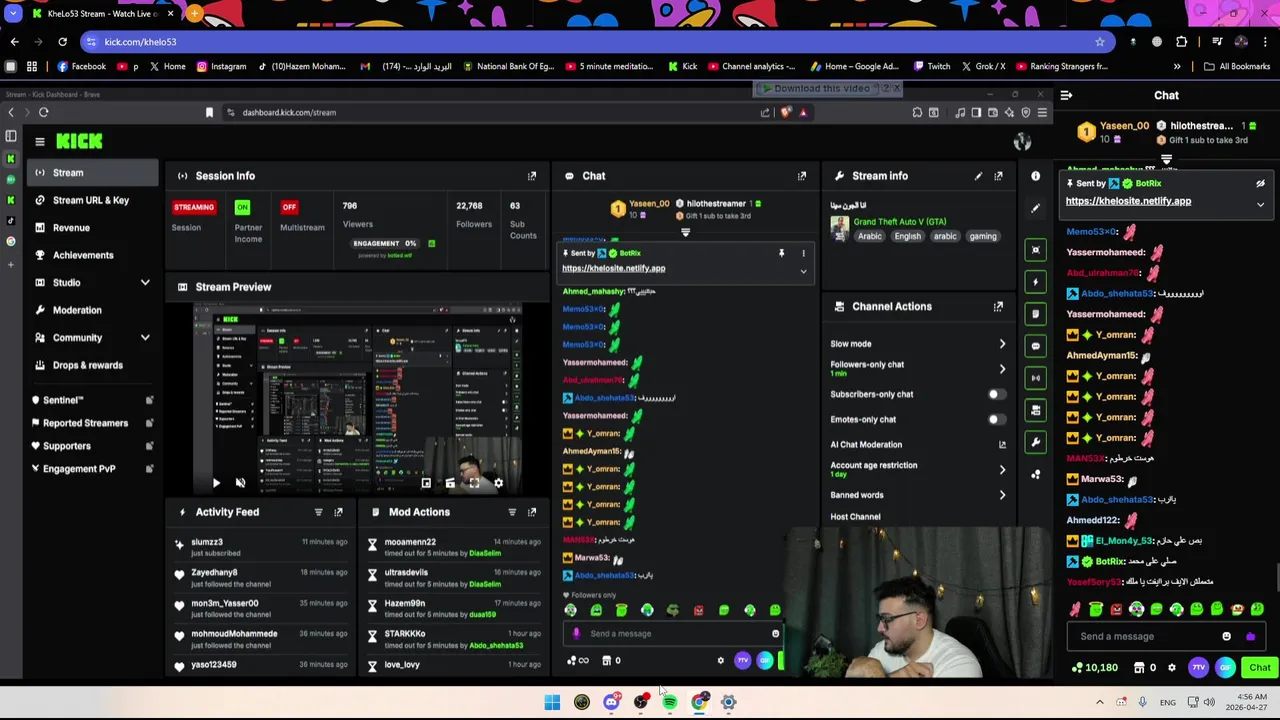Expand Account age restriction options
Screen dimensions: 1280x720
[1002, 470]
